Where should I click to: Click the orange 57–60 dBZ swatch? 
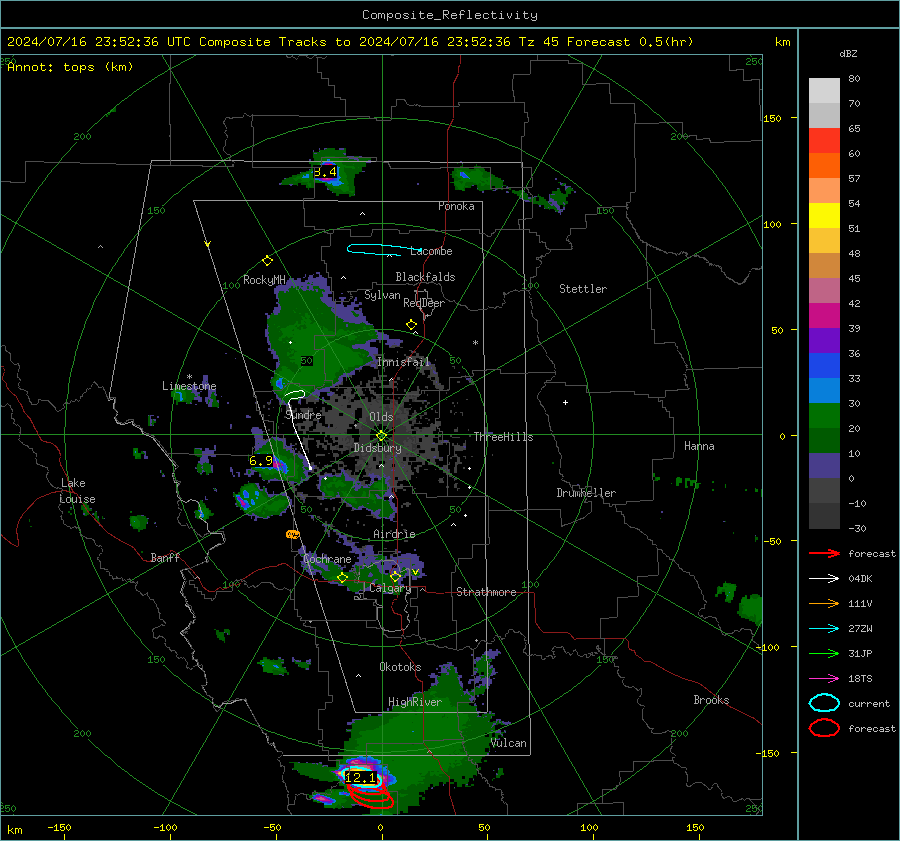pos(824,166)
